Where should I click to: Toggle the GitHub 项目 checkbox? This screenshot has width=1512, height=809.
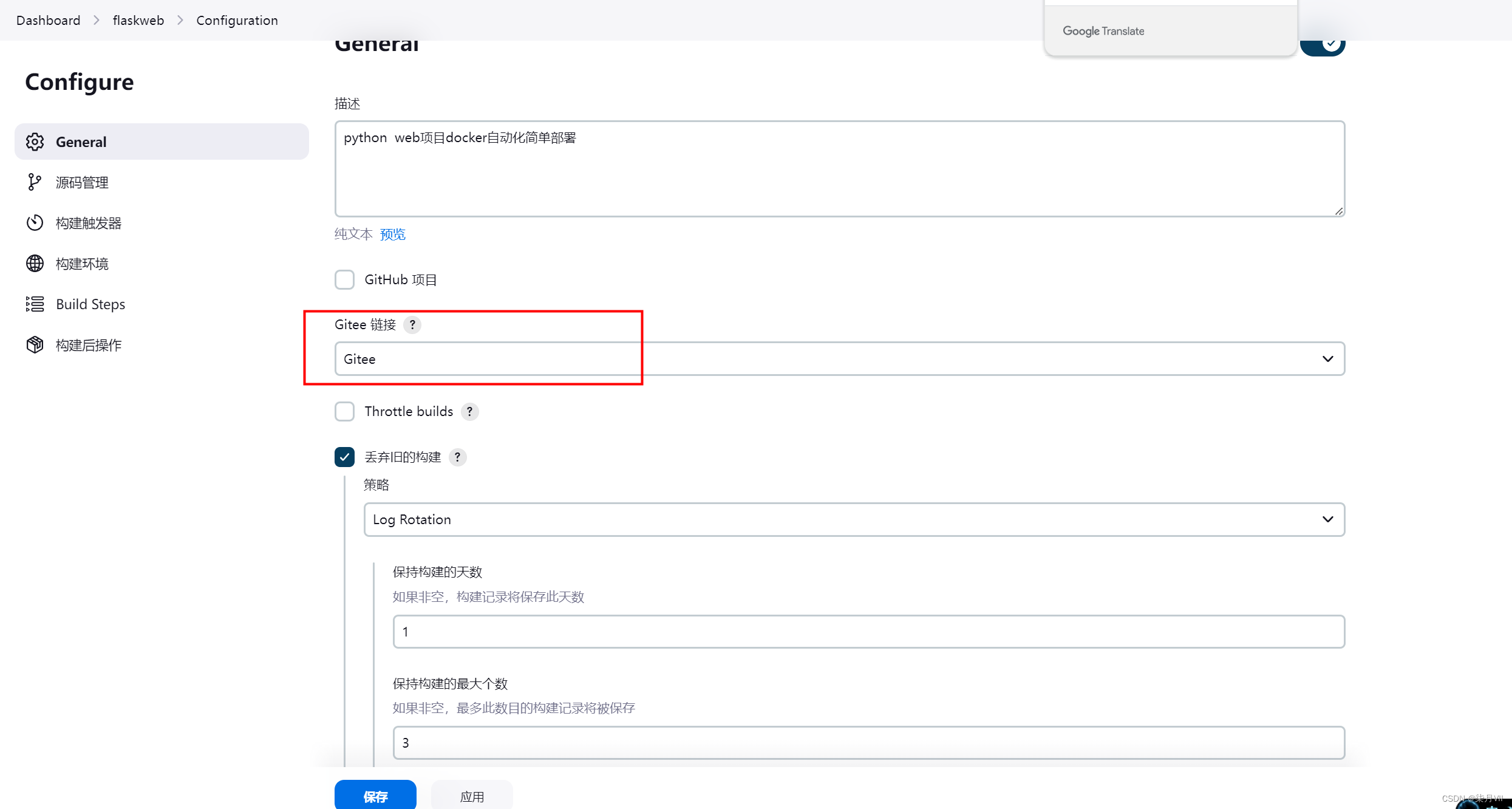pos(344,280)
